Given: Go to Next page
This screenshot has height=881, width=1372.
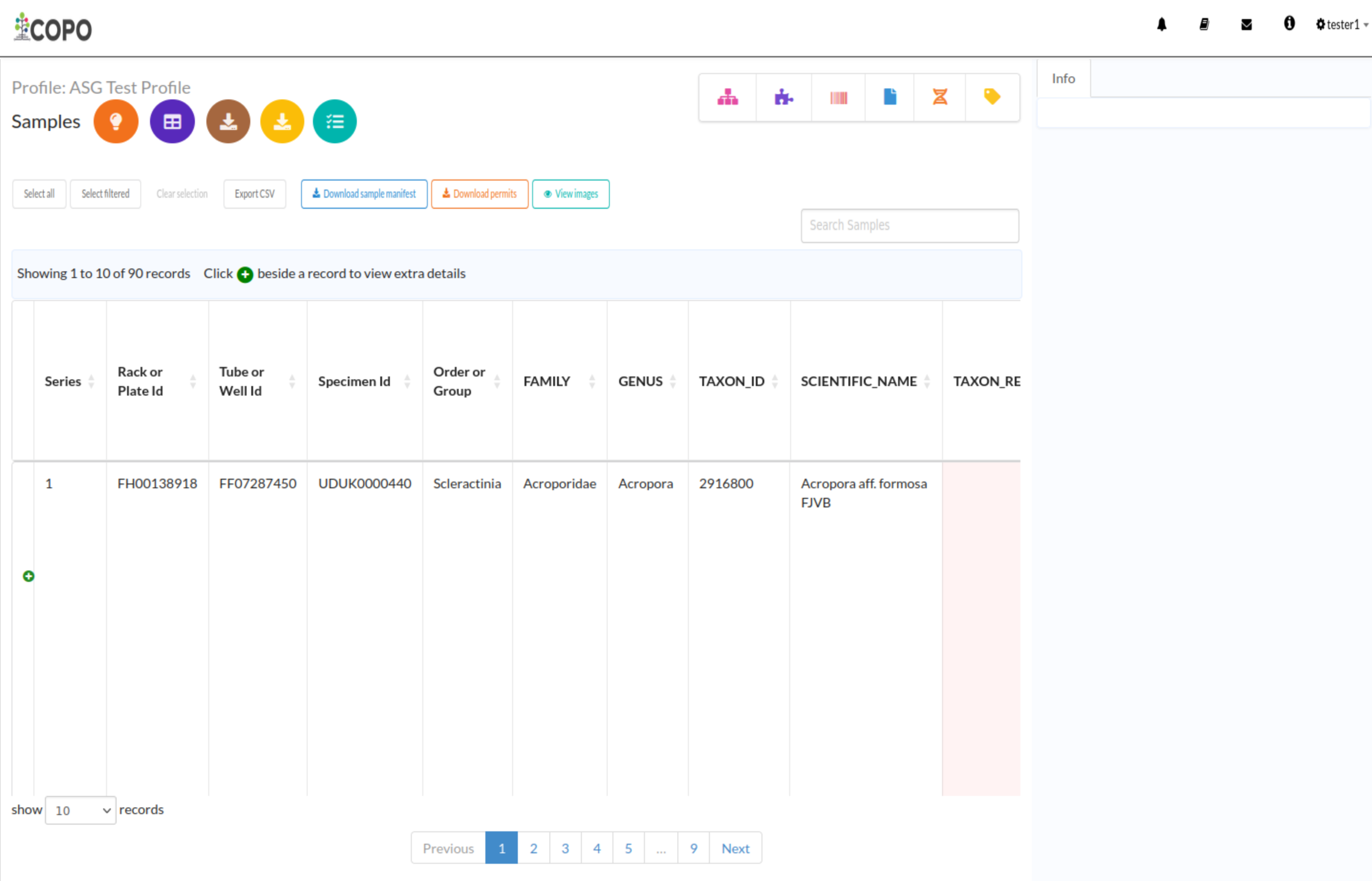Looking at the screenshot, I should [736, 848].
